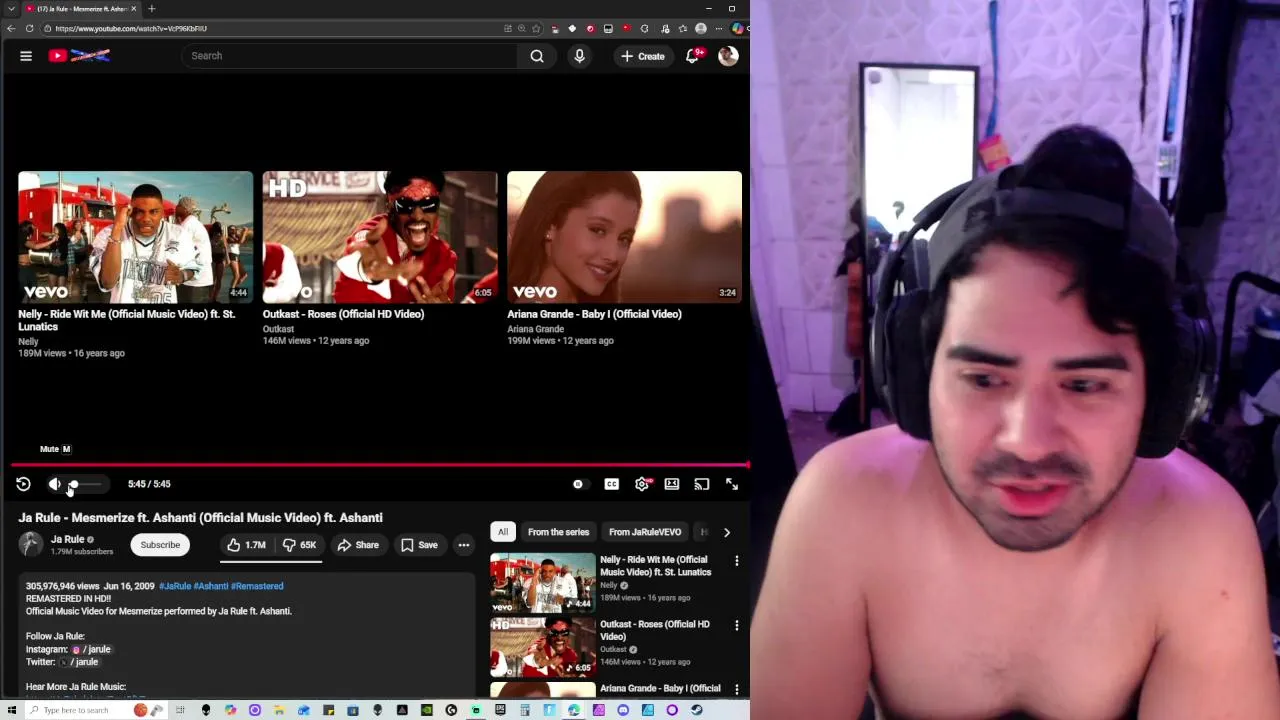Open Outkast Roses sidebar thumbnail

[x=543, y=647]
